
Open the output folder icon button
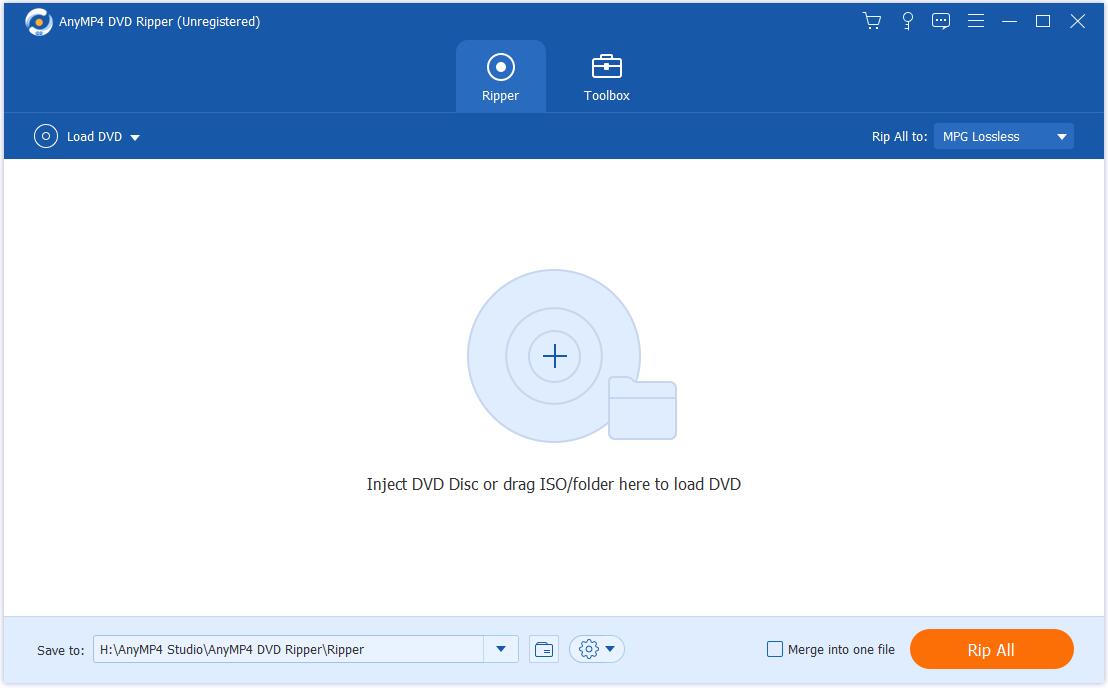click(543, 649)
